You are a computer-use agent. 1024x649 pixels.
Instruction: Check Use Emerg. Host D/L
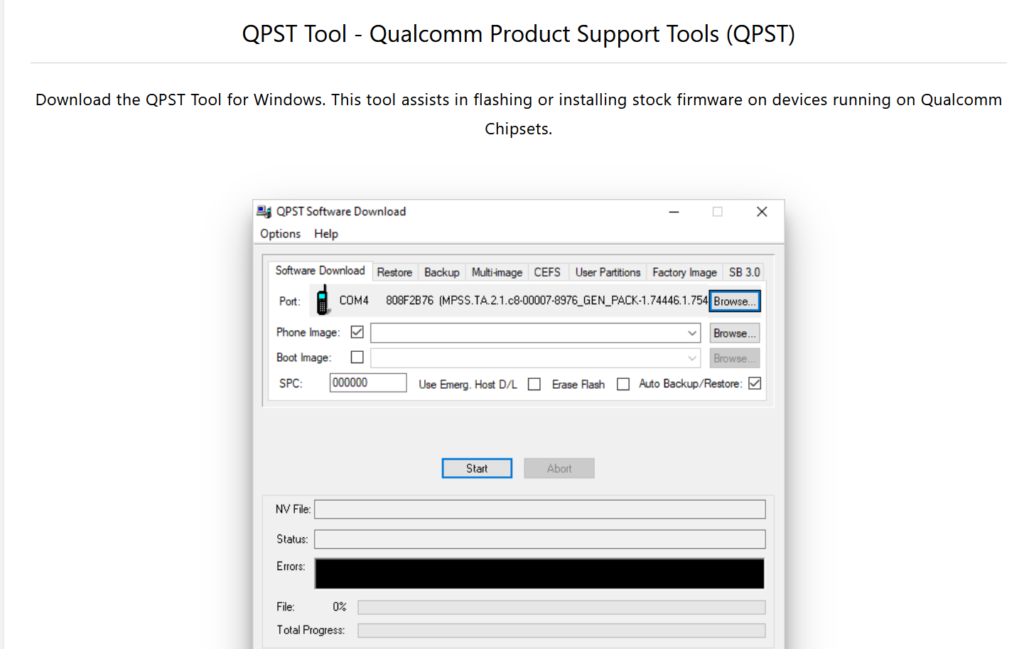pos(534,384)
